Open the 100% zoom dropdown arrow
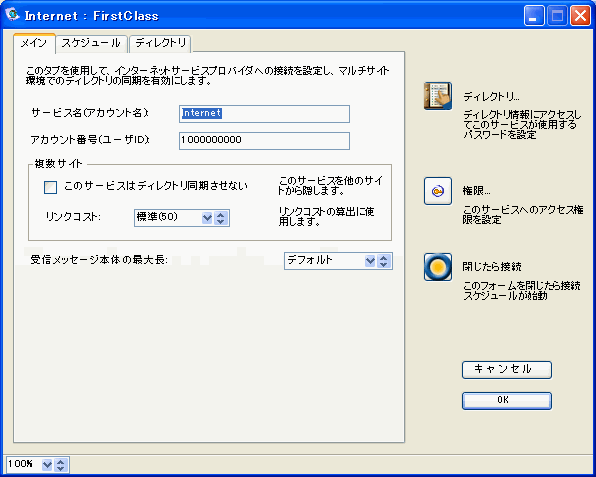This screenshot has height=477, width=596. click(47, 464)
